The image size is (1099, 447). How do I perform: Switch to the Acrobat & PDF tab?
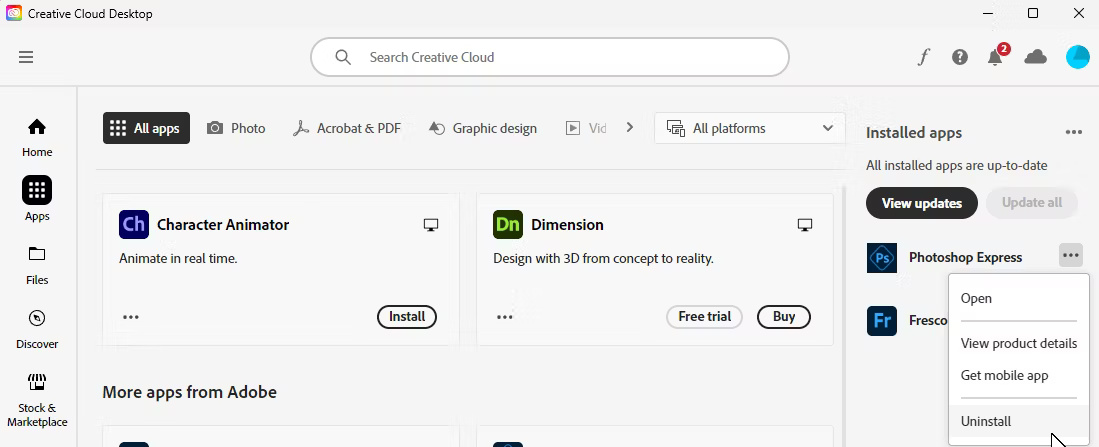pyautogui.click(x=347, y=128)
